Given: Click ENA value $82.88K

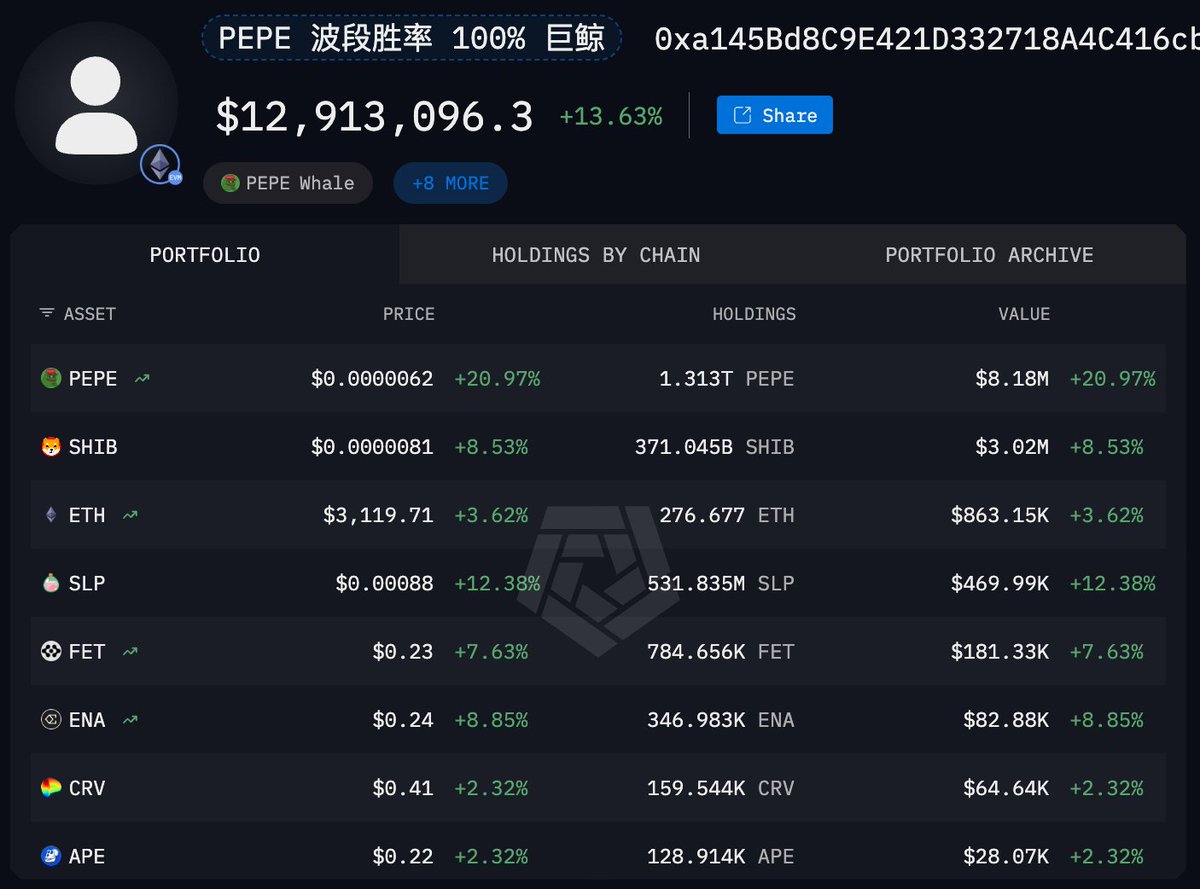Looking at the screenshot, I should click(1006, 720).
